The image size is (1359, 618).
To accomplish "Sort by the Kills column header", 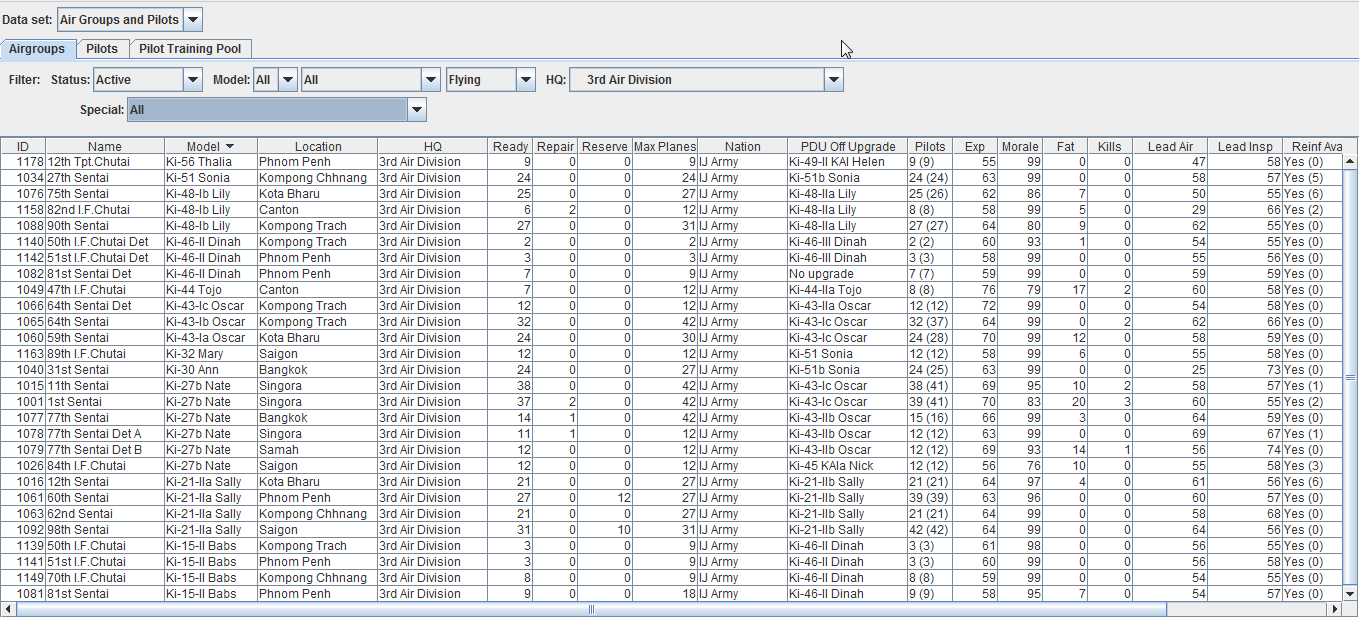I will click(1109, 145).
